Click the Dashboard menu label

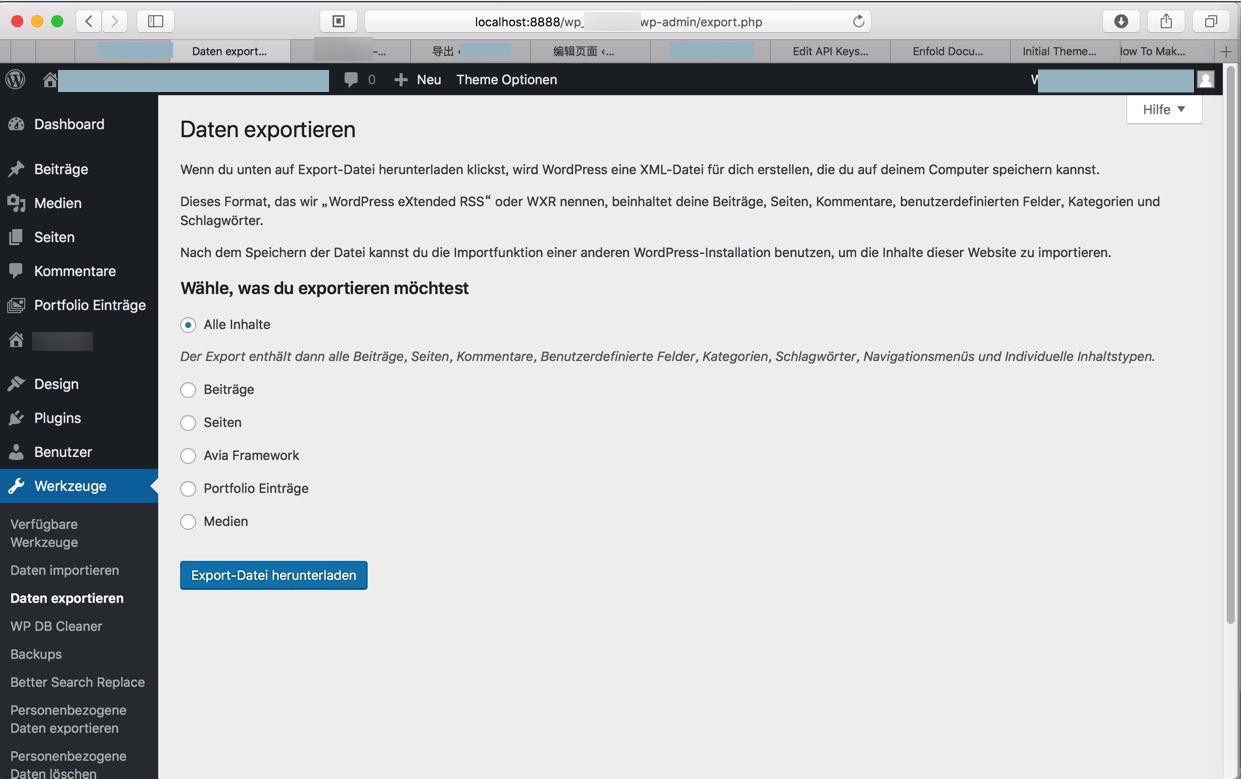pos(69,124)
